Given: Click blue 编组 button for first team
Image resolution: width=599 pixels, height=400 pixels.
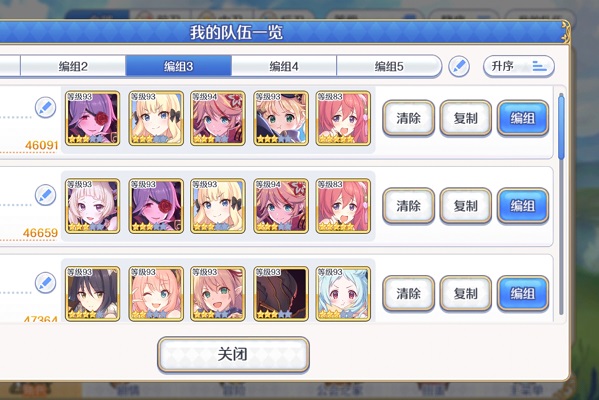Looking at the screenshot, I should pos(523,118).
